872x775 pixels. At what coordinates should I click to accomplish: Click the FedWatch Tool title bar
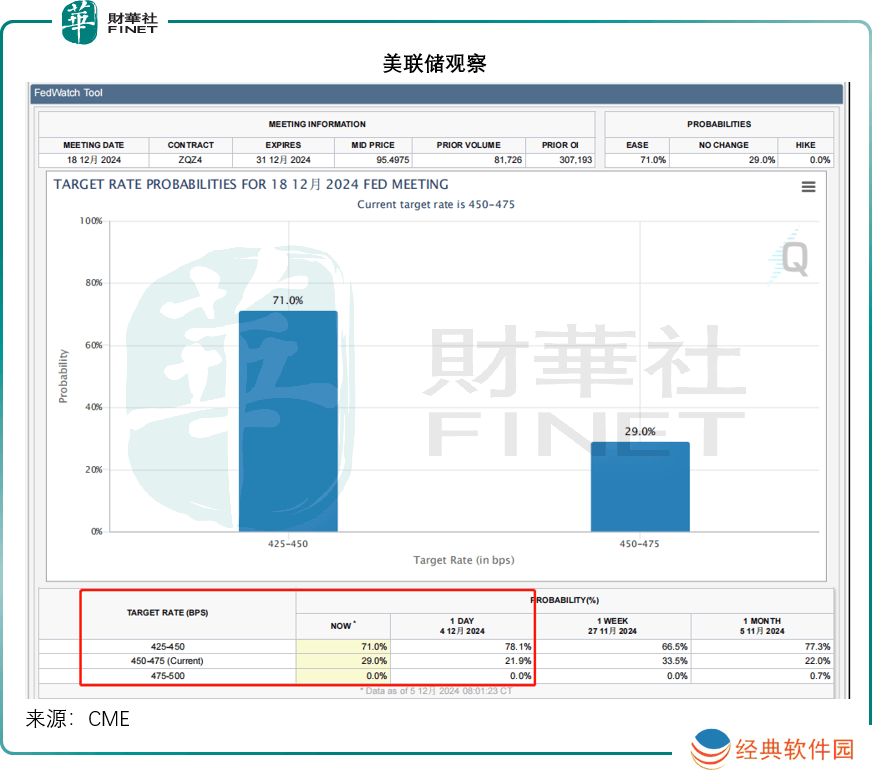[436, 94]
